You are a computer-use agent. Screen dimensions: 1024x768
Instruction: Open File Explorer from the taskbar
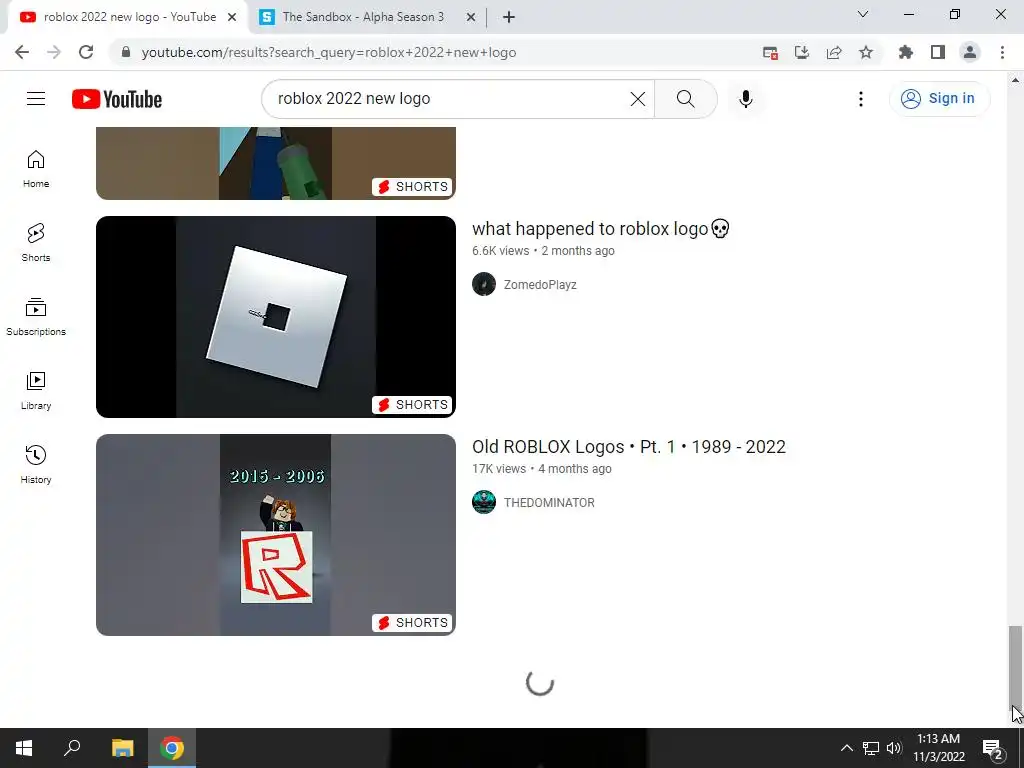123,748
